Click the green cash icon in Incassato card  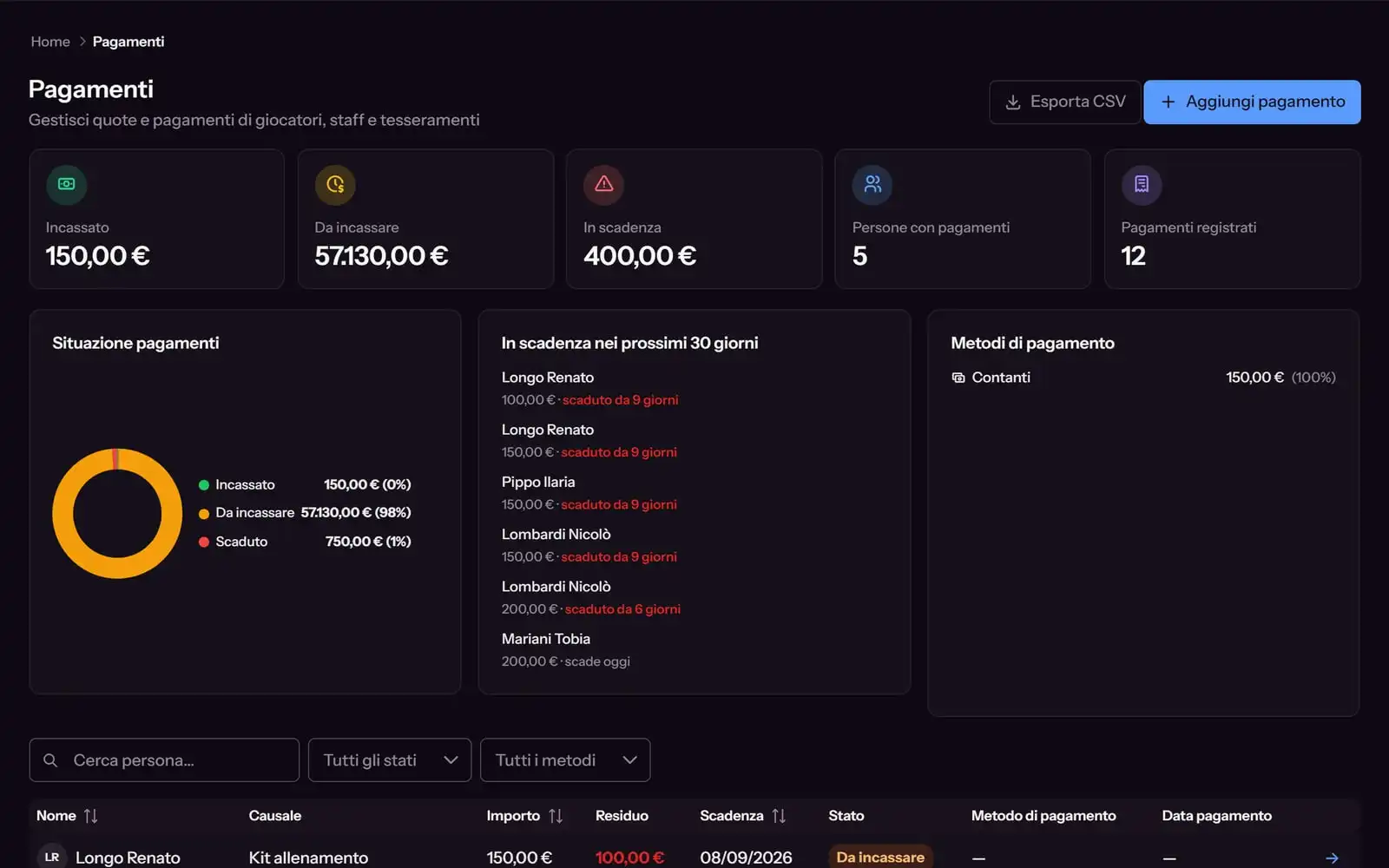tap(66, 184)
